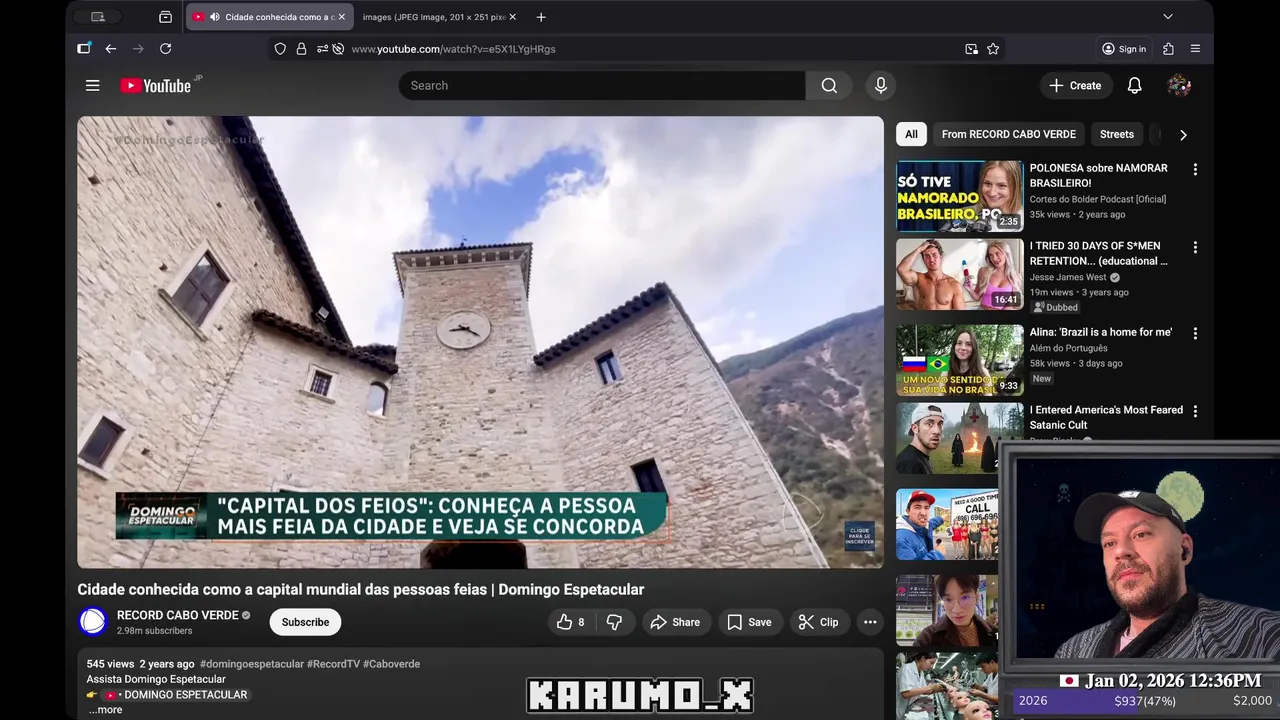Click the video player area

click(x=480, y=342)
